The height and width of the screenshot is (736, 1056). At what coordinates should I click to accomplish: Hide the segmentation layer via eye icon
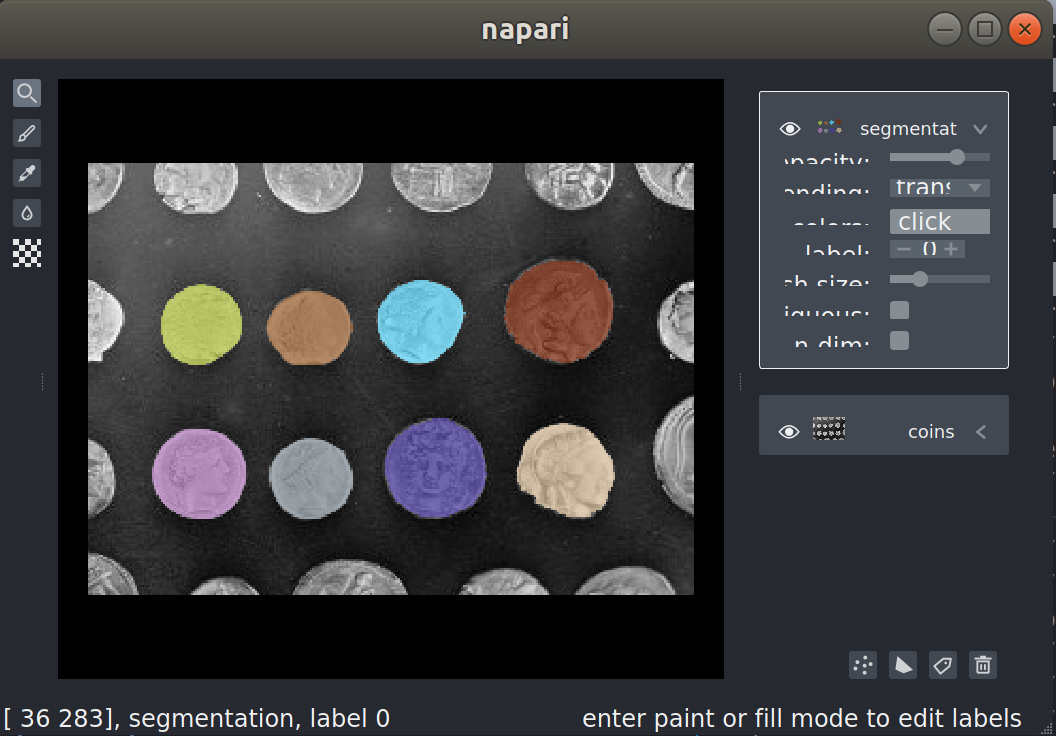[x=790, y=129]
